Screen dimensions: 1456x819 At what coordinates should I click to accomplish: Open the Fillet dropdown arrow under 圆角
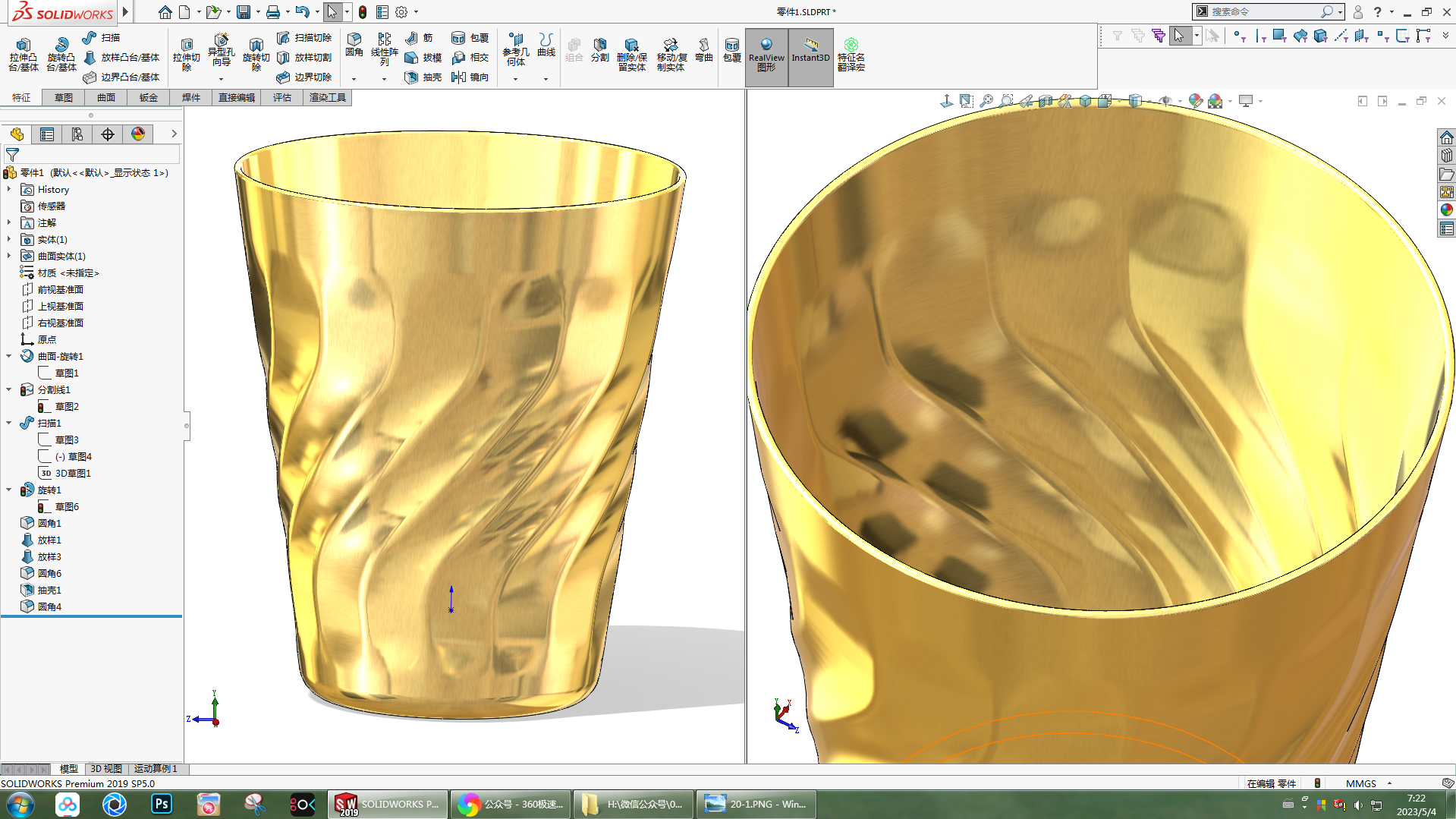click(354, 79)
